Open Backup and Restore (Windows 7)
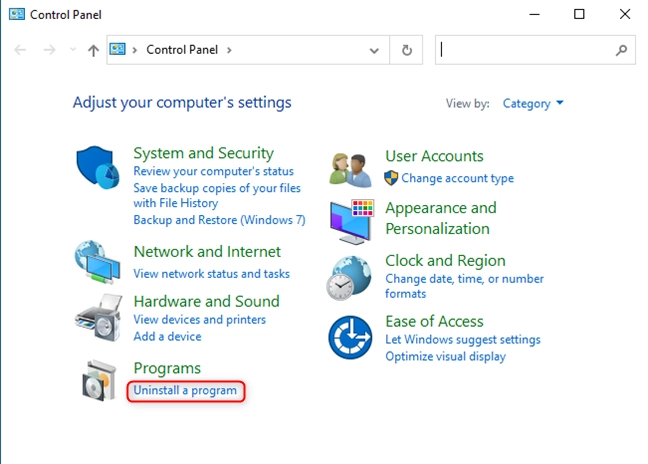 (219, 220)
